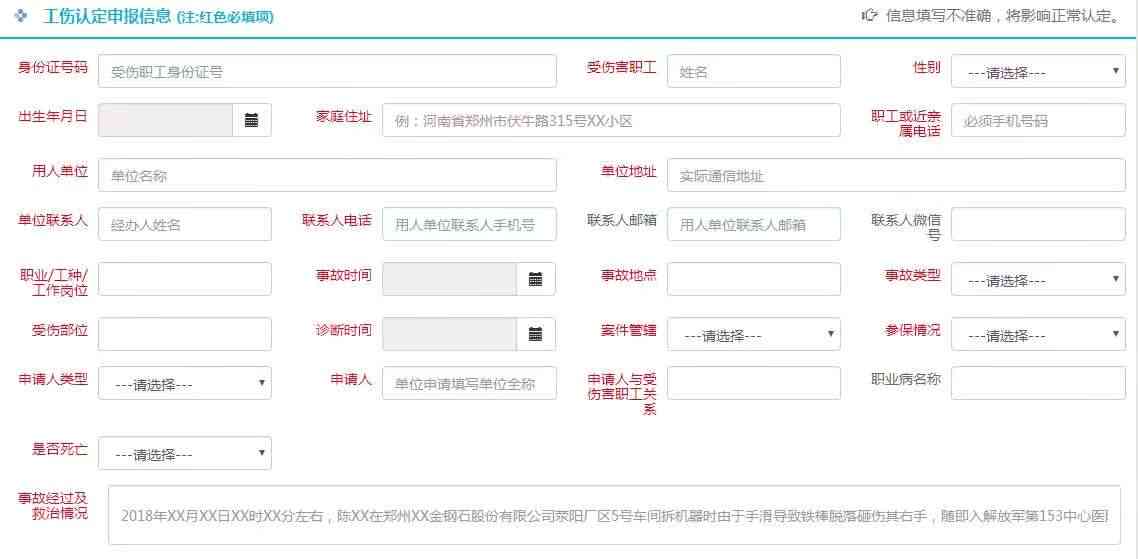This screenshot has height=559, width=1138.
Task: Focus the 身份证号码 input field
Action: coord(327,71)
